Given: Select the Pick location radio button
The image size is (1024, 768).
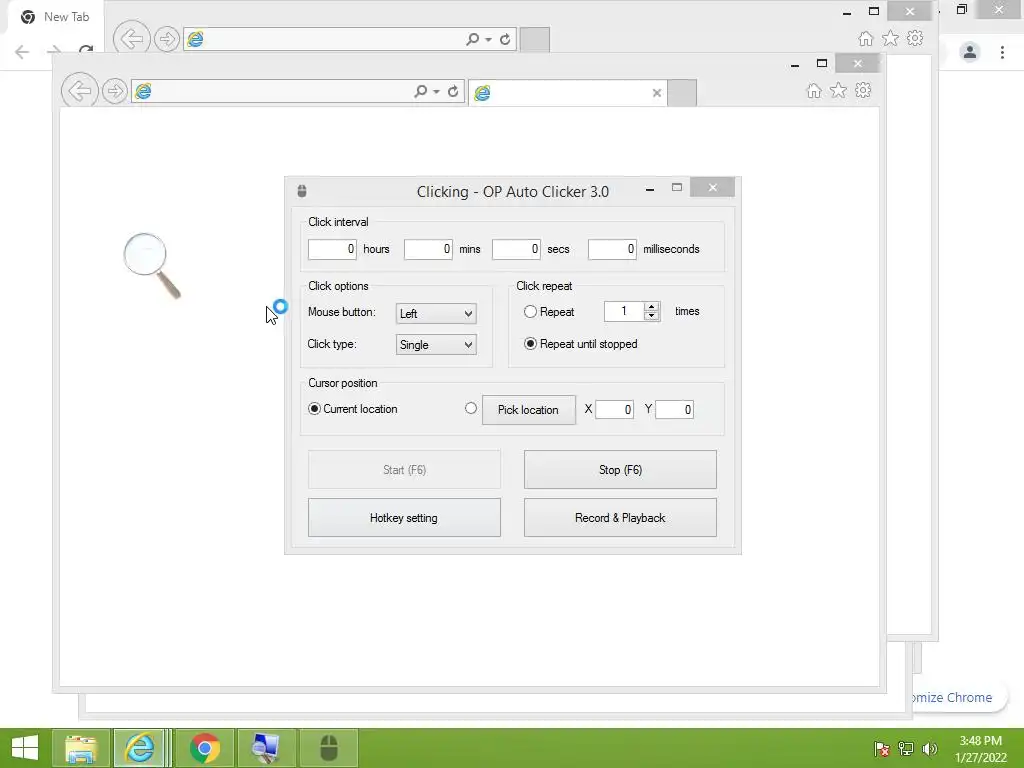Looking at the screenshot, I should pos(471,408).
